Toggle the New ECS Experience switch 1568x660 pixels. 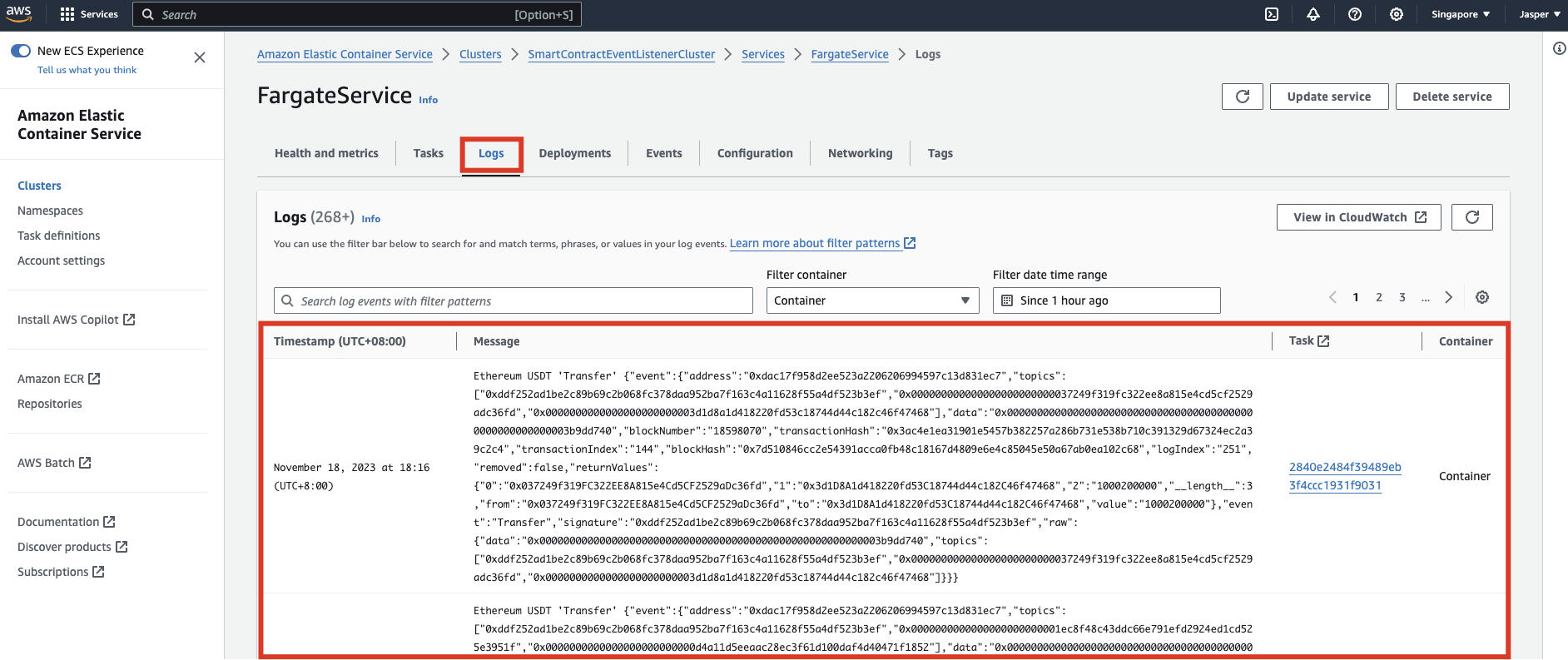[21, 51]
